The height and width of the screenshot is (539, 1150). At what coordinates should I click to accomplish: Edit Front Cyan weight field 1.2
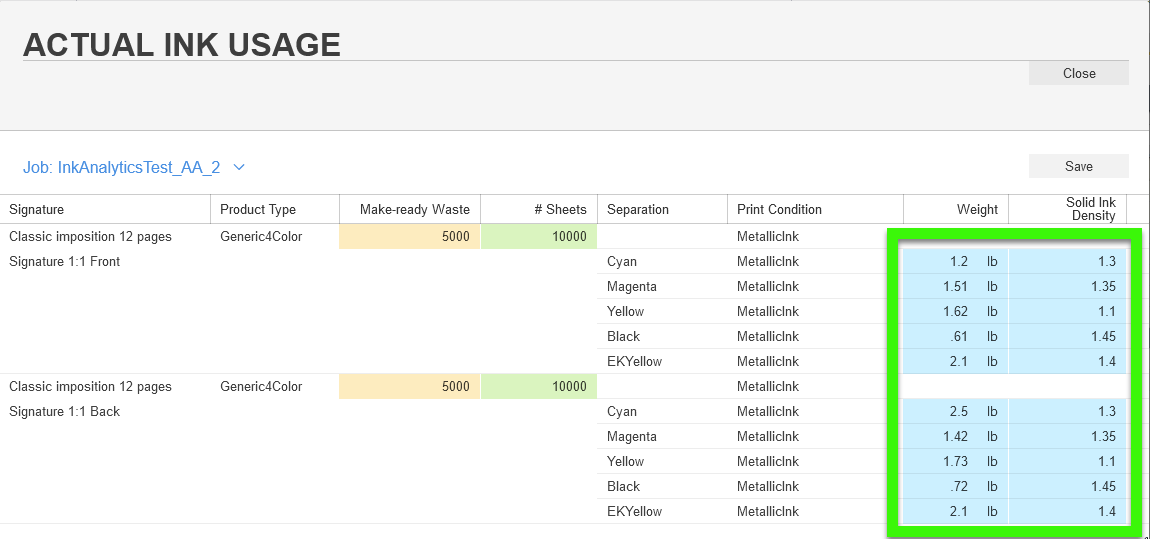940,262
